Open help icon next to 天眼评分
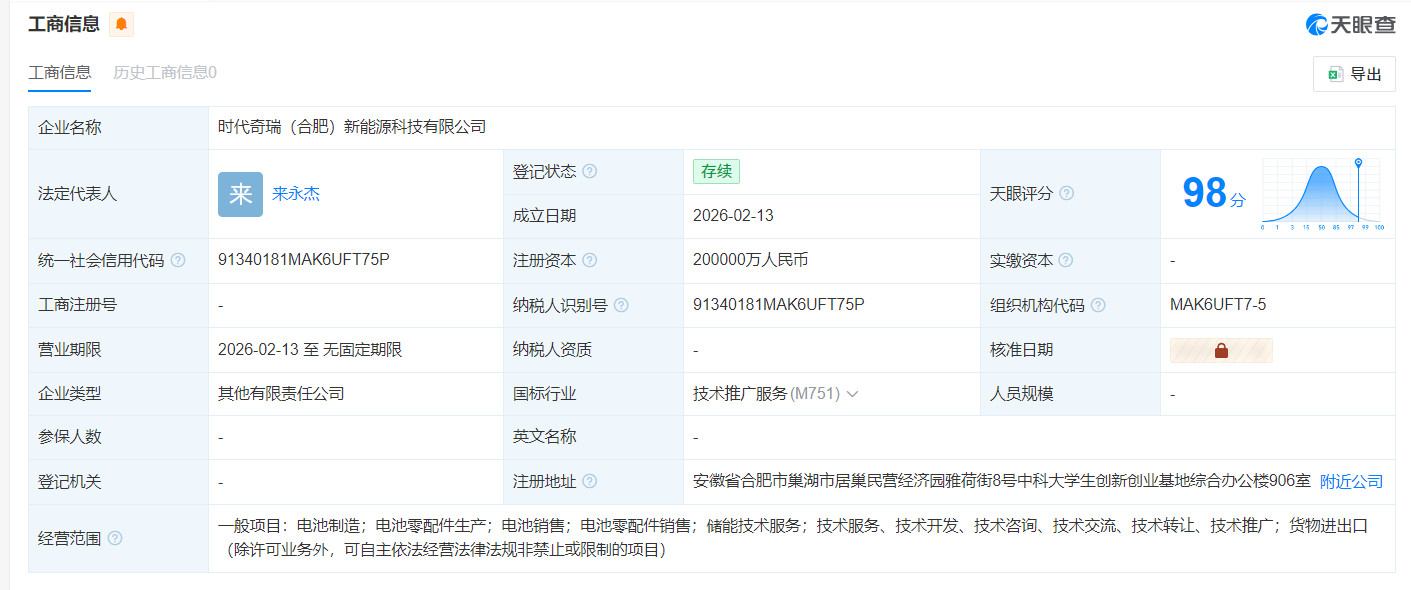The image size is (1411, 590). tap(1066, 193)
